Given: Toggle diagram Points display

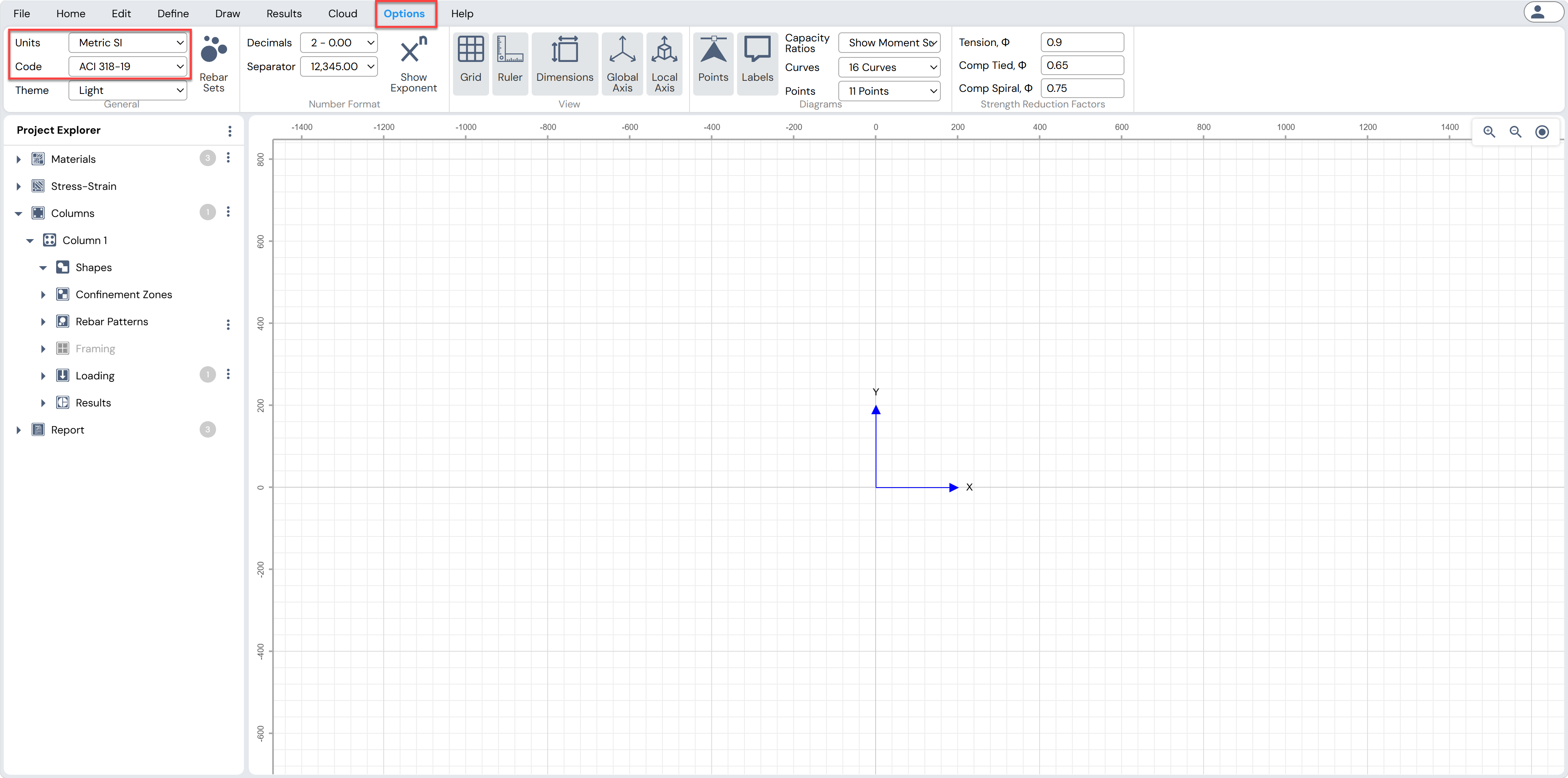Looking at the screenshot, I should 713,64.
